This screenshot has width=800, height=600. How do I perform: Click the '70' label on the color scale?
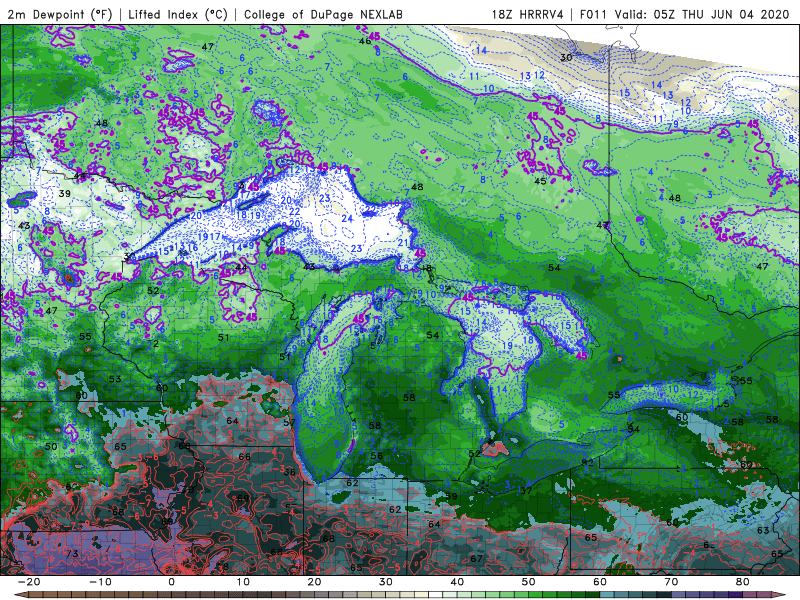point(671,582)
